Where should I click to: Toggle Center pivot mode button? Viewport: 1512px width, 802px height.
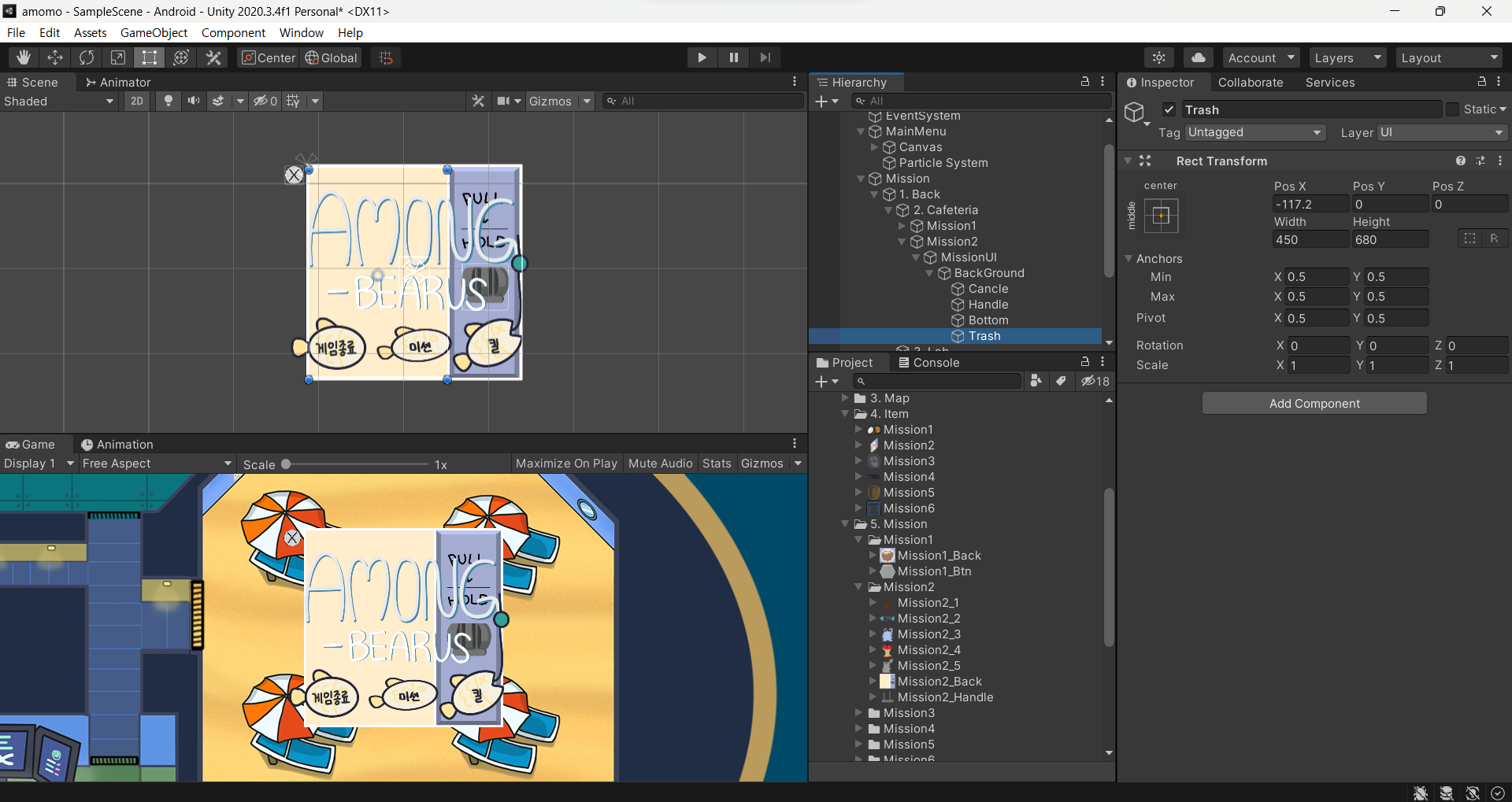(268, 57)
